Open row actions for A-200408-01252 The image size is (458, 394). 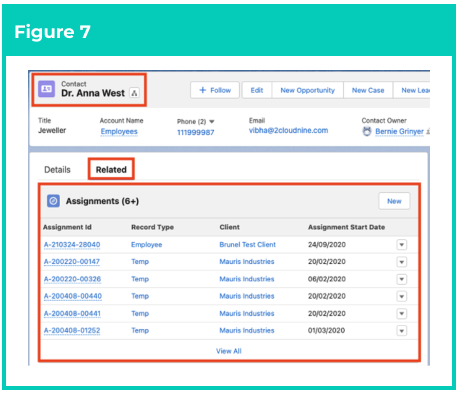click(x=402, y=331)
